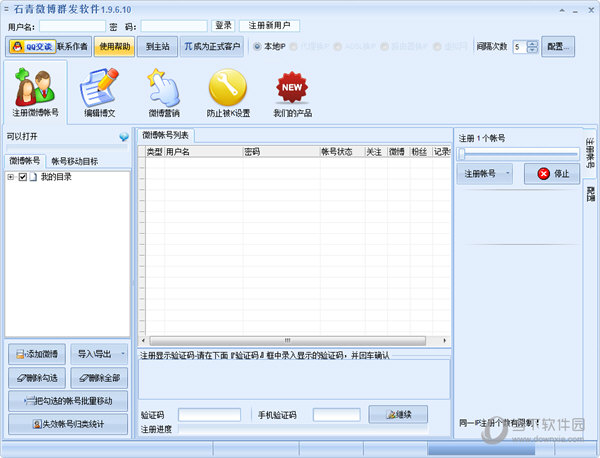Click the 关注 column header
The width and height of the screenshot is (600, 458).
coord(376,152)
